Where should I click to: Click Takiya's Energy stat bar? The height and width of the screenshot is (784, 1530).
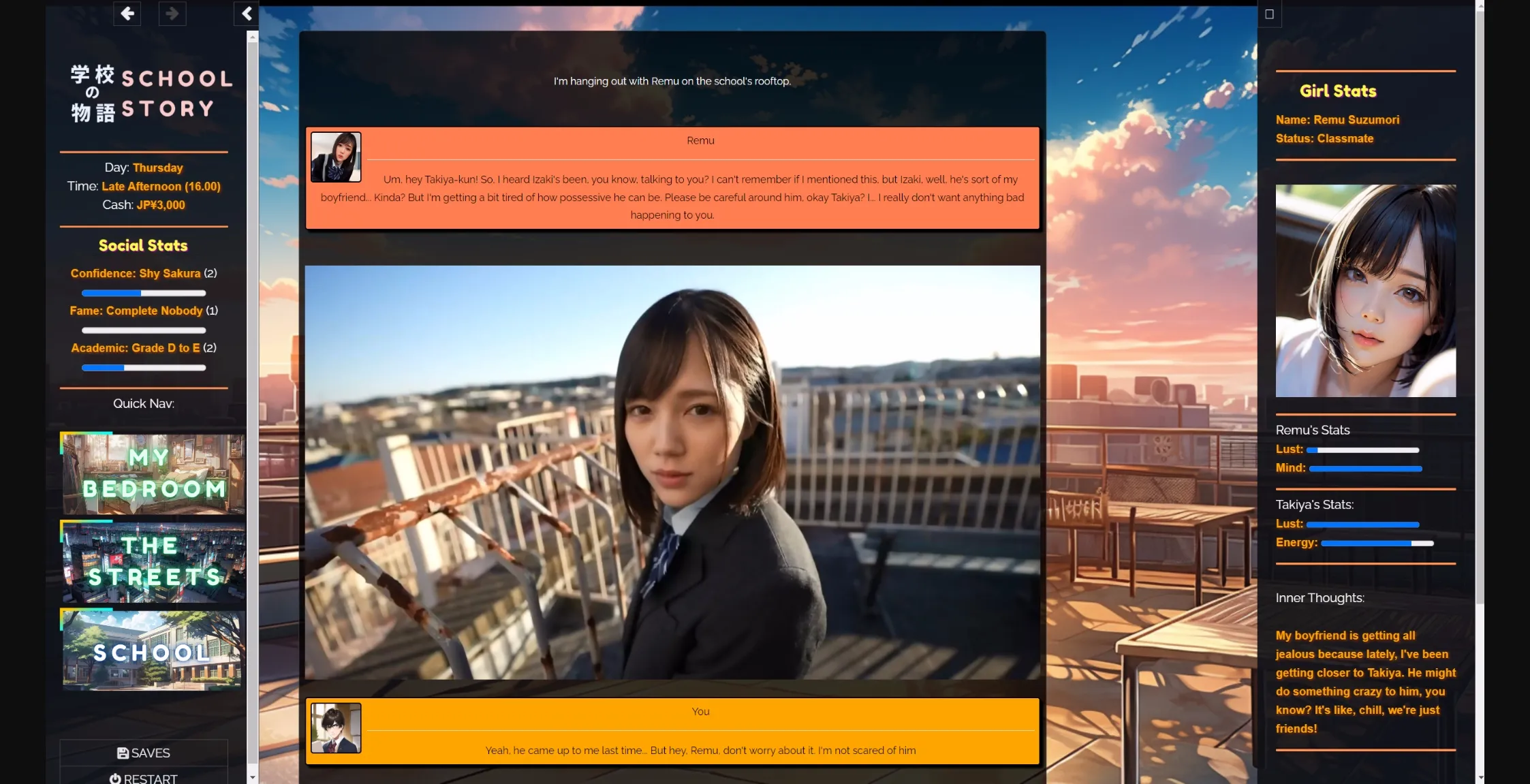[x=1376, y=543]
